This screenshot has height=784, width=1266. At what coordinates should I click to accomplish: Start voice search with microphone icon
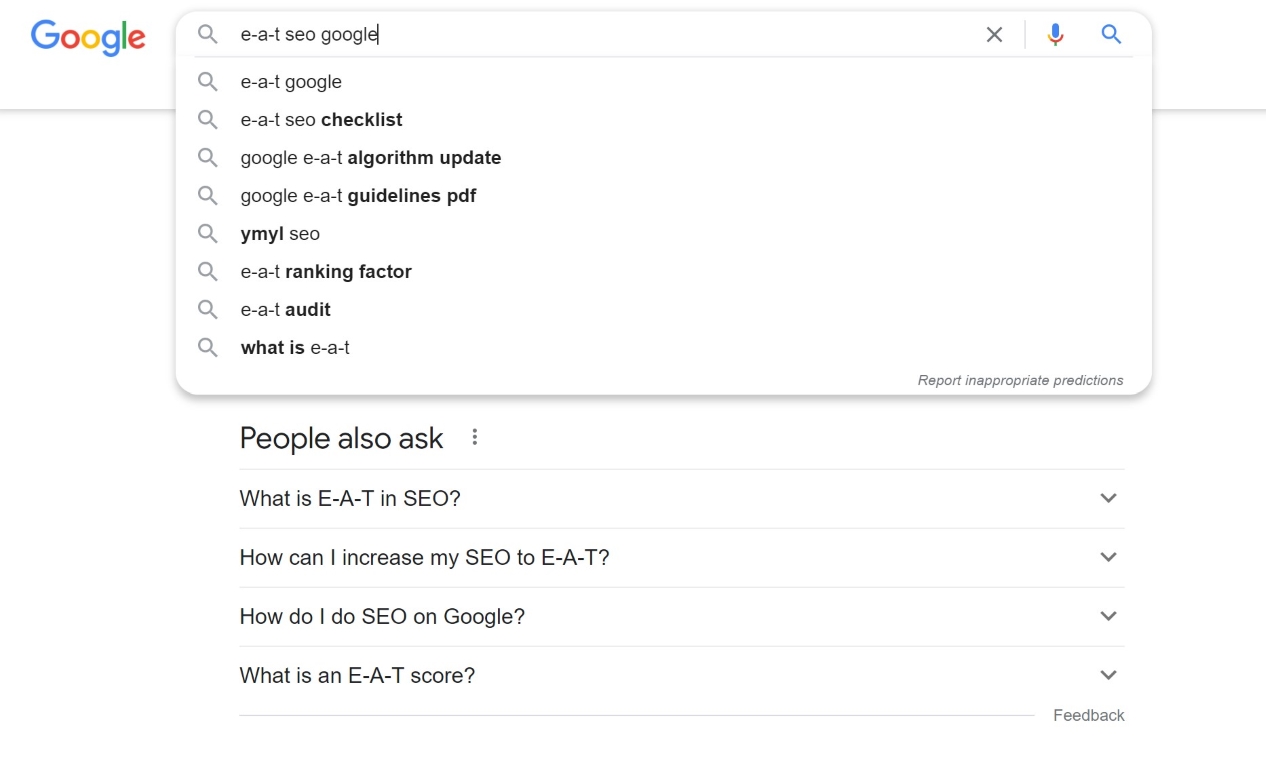pyautogui.click(x=1055, y=35)
